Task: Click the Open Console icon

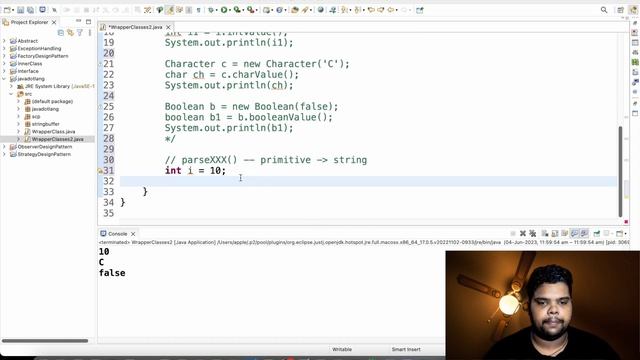Action: click(x=620, y=233)
